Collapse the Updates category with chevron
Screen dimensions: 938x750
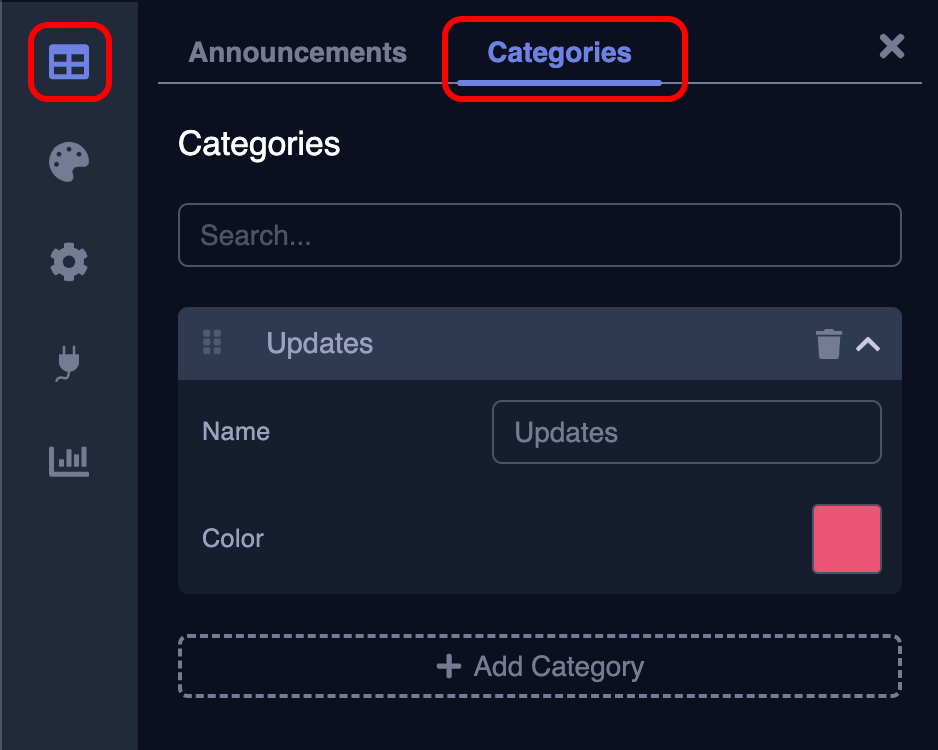tap(868, 344)
